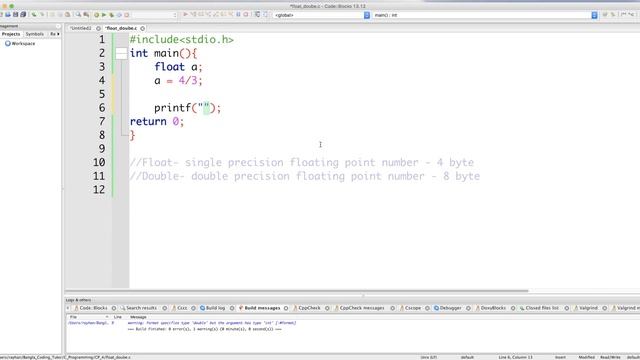Viewport: 640px width, 360px height.
Task: Click the editor horizontal scrollbar
Action: (x=297, y=291)
